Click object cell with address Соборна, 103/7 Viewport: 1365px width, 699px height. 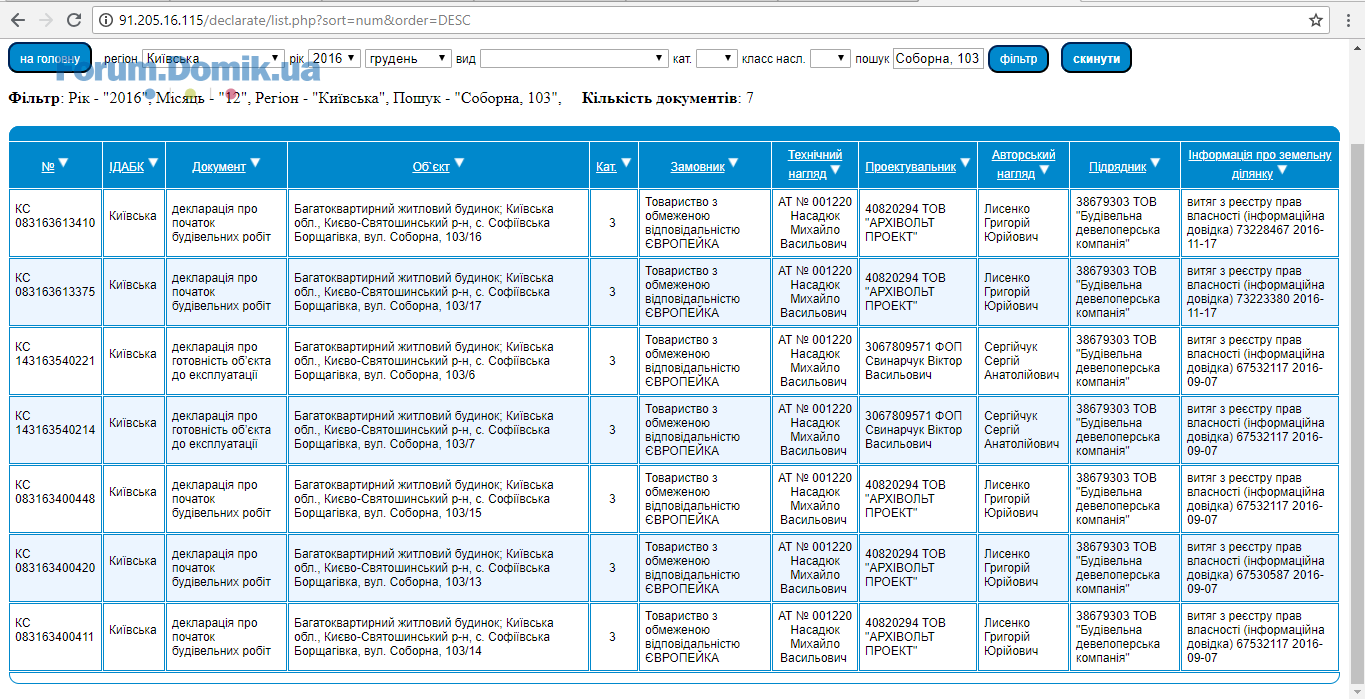pyautogui.click(x=438, y=430)
